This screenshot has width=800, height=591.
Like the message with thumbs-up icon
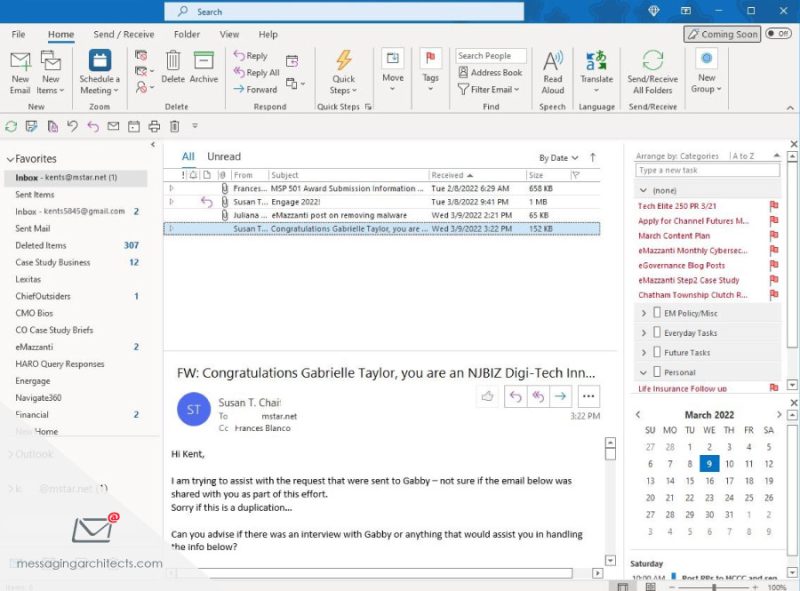point(488,396)
